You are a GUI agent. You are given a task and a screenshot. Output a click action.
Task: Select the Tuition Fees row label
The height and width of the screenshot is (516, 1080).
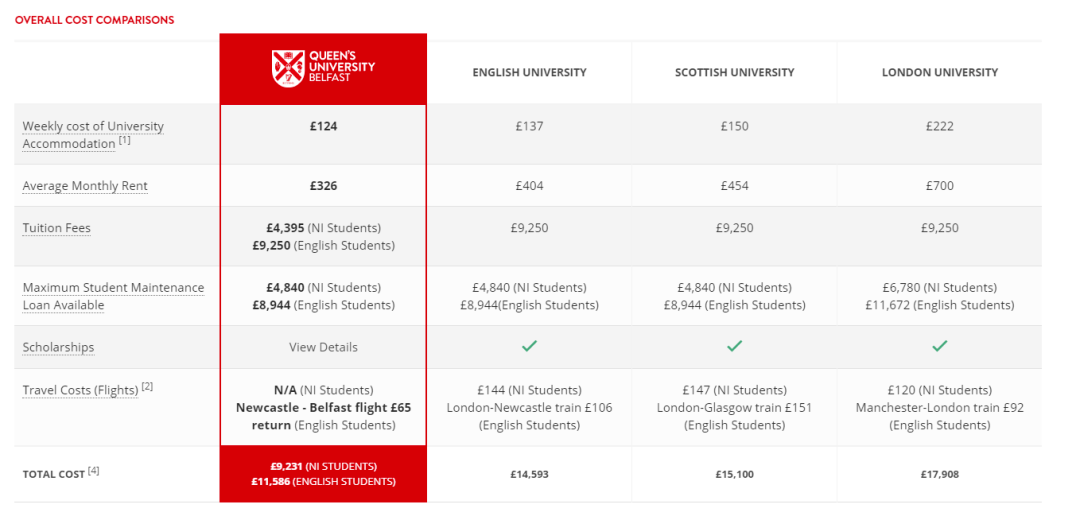click(x=56, y=228)
